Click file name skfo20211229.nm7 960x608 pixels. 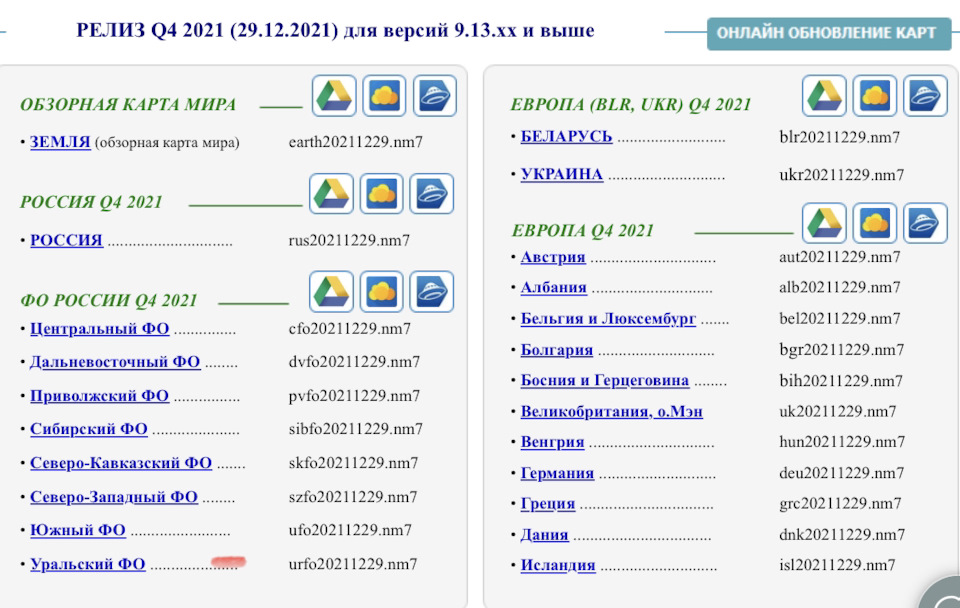(x=353, y=463)
